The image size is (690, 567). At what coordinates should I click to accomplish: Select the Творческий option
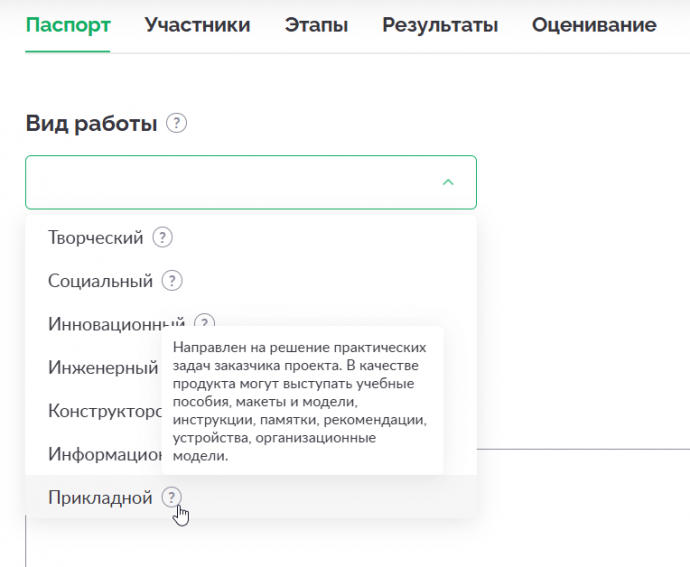96,238
